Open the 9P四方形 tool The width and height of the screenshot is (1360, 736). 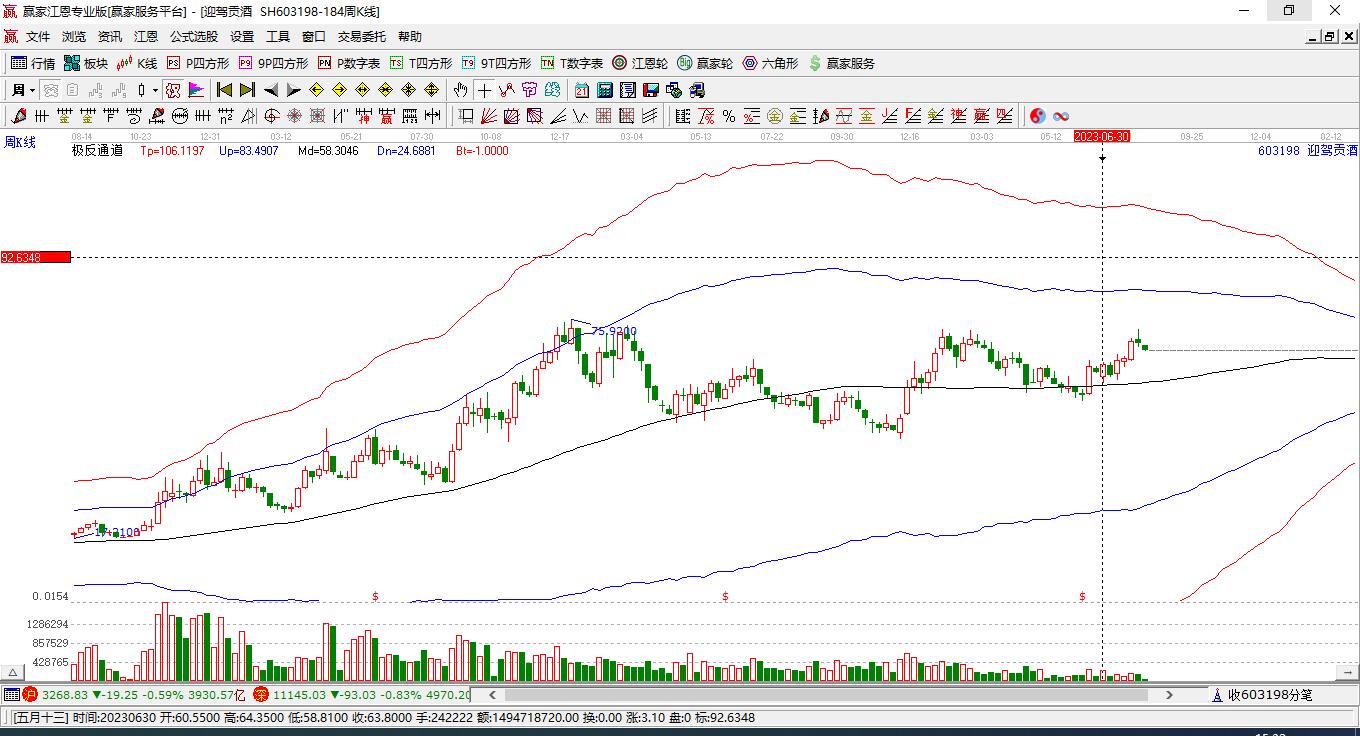273,63
